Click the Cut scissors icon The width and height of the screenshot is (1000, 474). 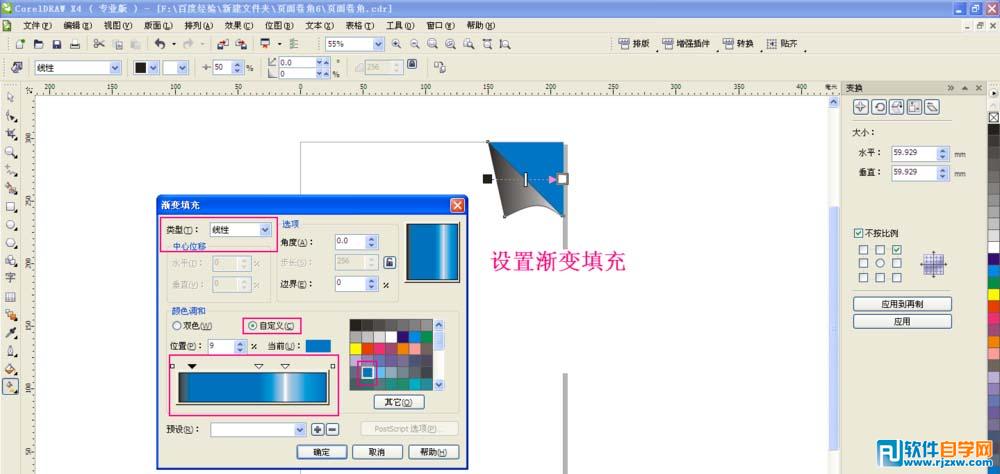[99, 44]
